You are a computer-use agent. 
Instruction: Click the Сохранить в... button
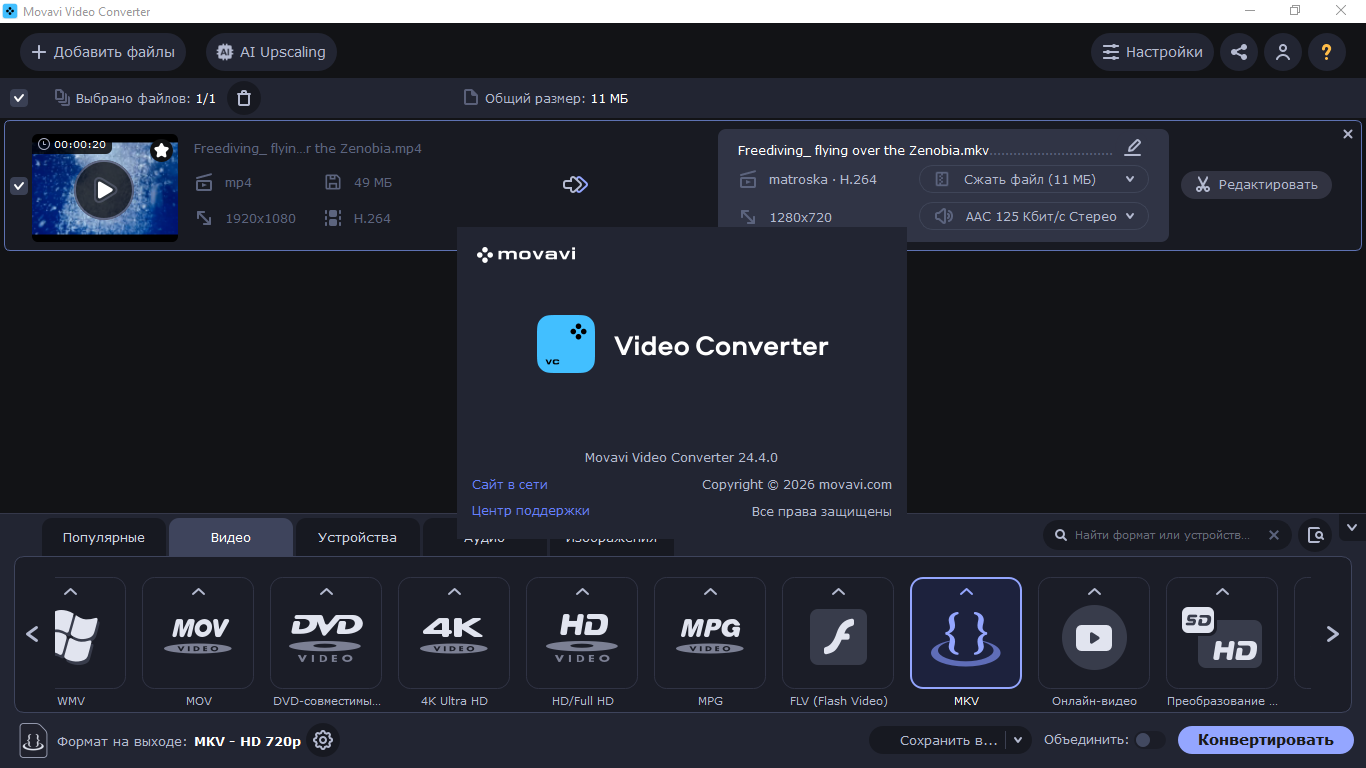coord(939,741)
